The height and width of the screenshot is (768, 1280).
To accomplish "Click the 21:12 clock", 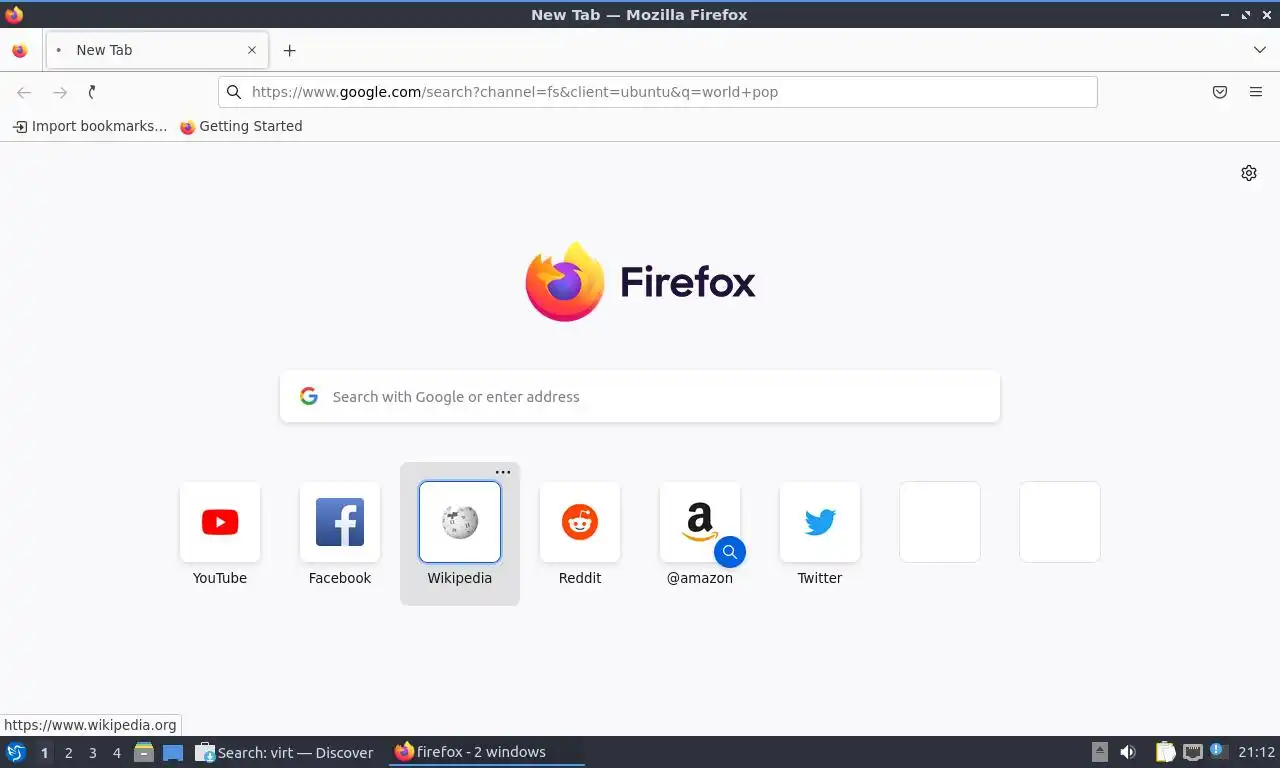I will click(1256, 752).
